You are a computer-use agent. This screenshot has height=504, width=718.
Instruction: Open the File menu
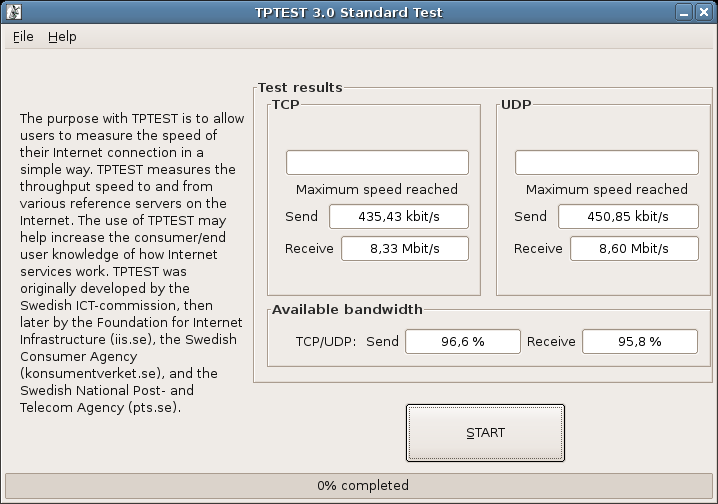23,37
